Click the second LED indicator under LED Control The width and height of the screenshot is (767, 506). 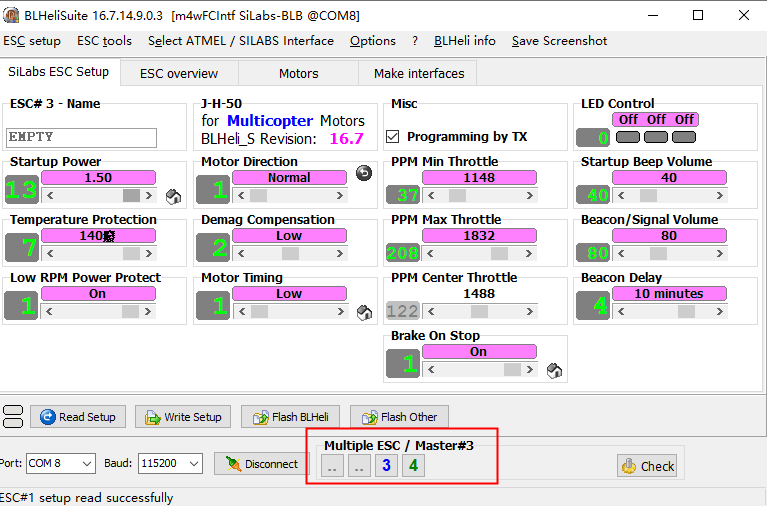(x=656, y=138)
